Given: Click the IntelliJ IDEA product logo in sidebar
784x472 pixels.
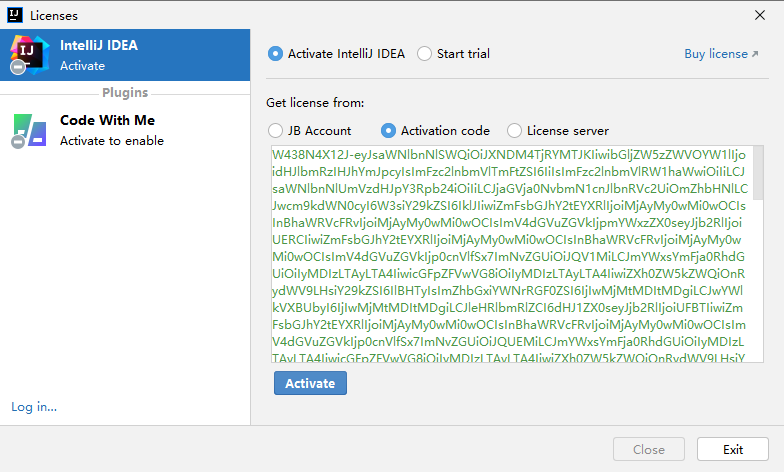Looking at the screenshot, I should pyautogui.click(x=28, y=54).
